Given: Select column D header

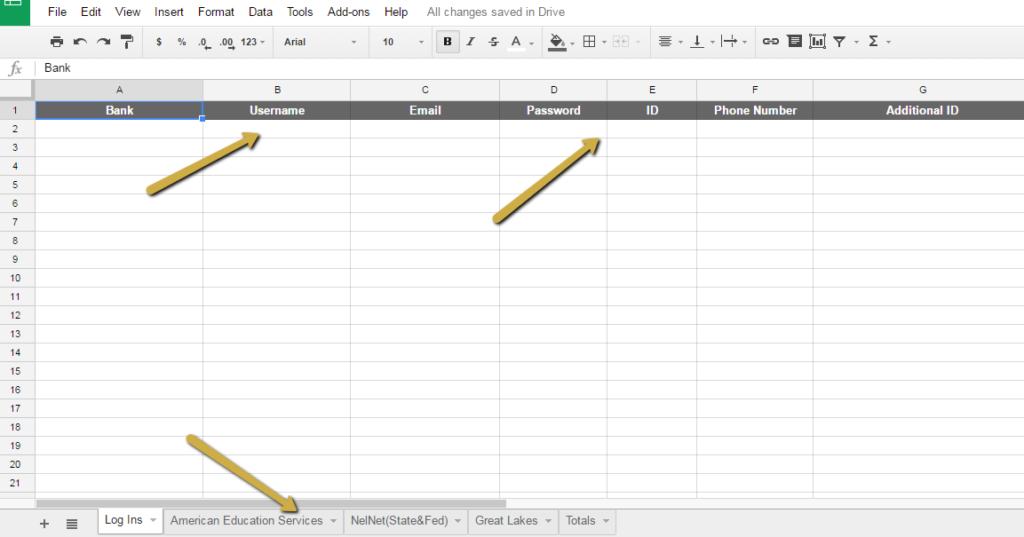Looking at the screenshot, I should (553, 90).
